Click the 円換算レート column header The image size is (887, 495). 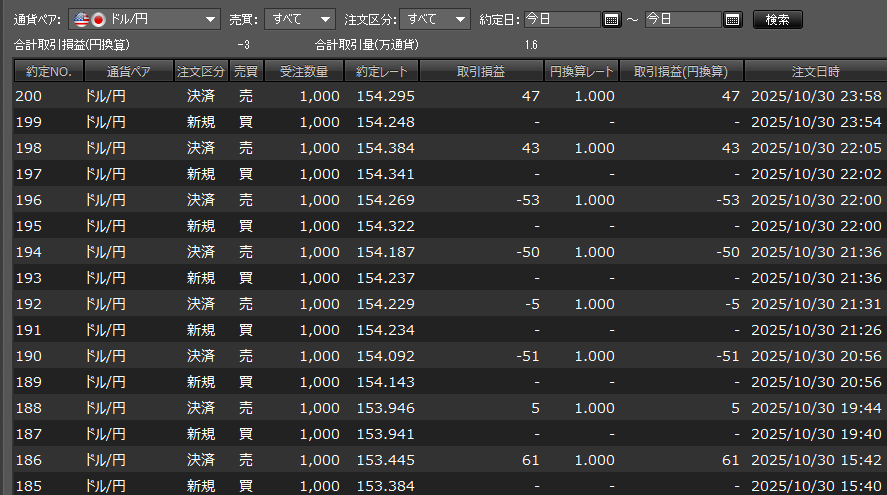[581, 71]
